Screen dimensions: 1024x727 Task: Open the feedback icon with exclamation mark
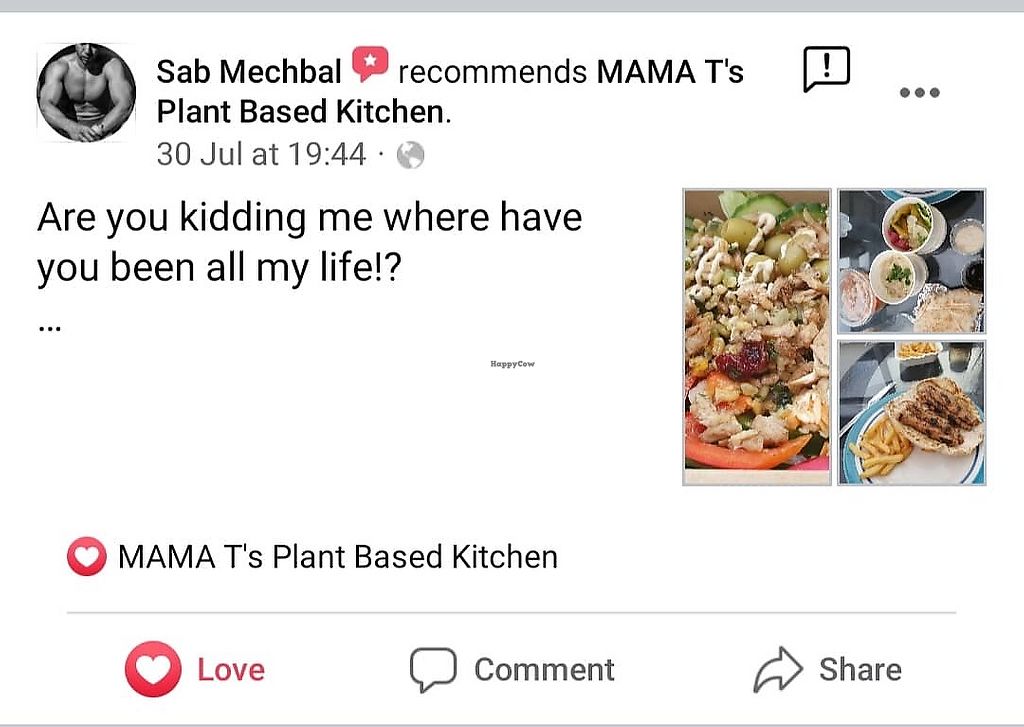[x=826, y=70]
